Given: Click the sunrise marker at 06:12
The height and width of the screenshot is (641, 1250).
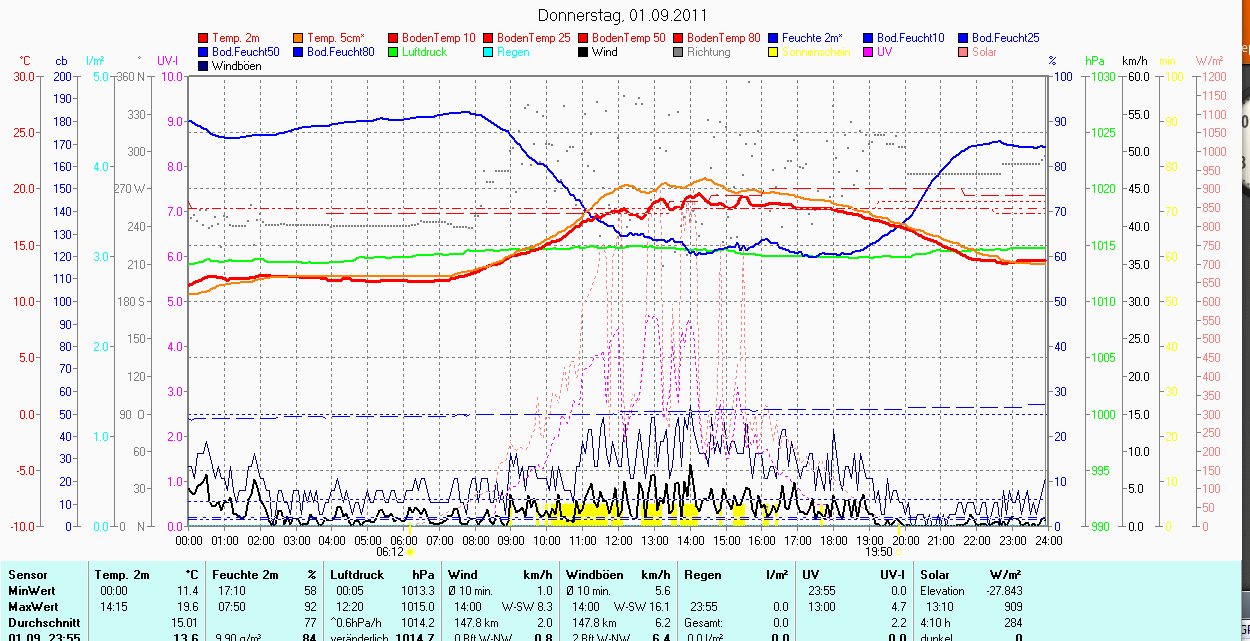Looking at the screenshot, I should tap(410, 551).
